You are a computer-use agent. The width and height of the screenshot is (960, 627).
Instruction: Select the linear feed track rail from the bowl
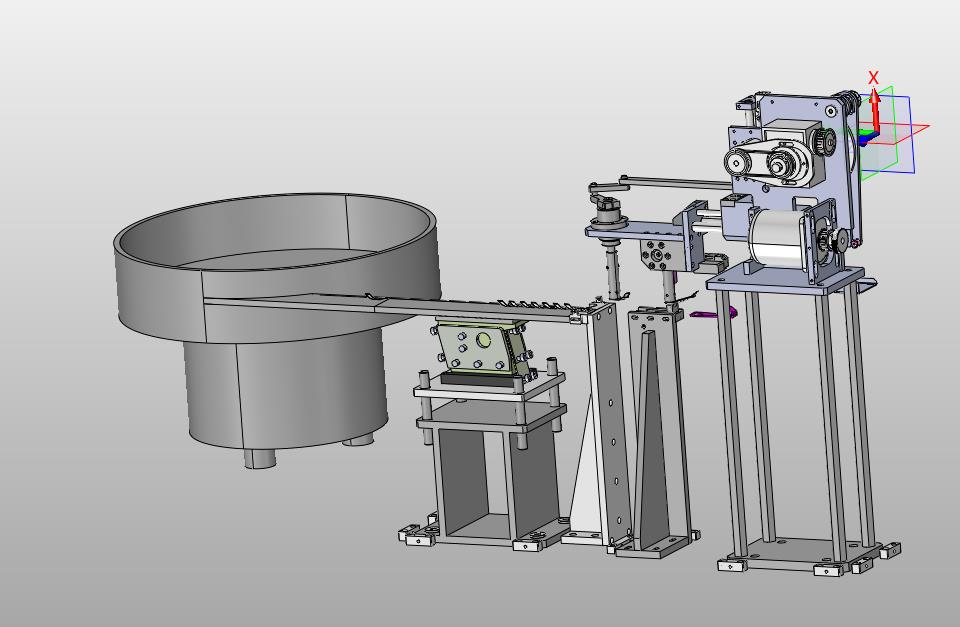click(x=392, y=304)
